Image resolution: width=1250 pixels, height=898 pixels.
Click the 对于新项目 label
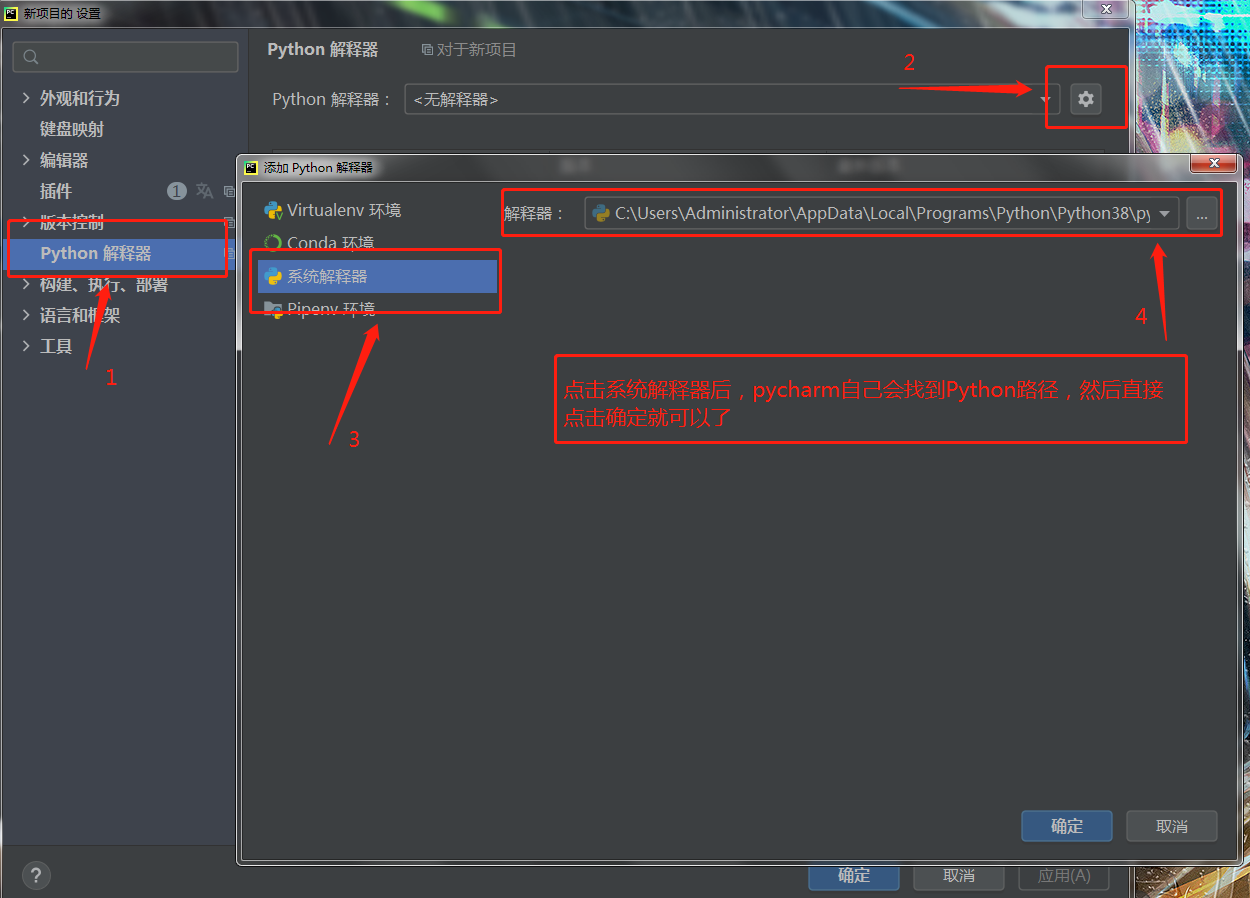tap(477, 50)
